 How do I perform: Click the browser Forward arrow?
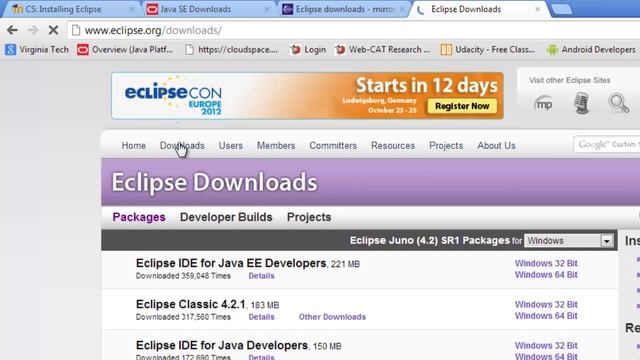33,30
